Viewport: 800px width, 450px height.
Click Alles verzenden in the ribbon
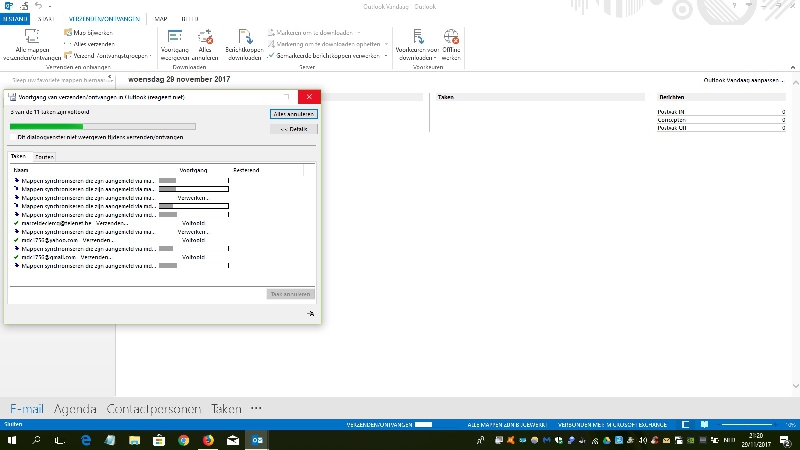(89, 44)
